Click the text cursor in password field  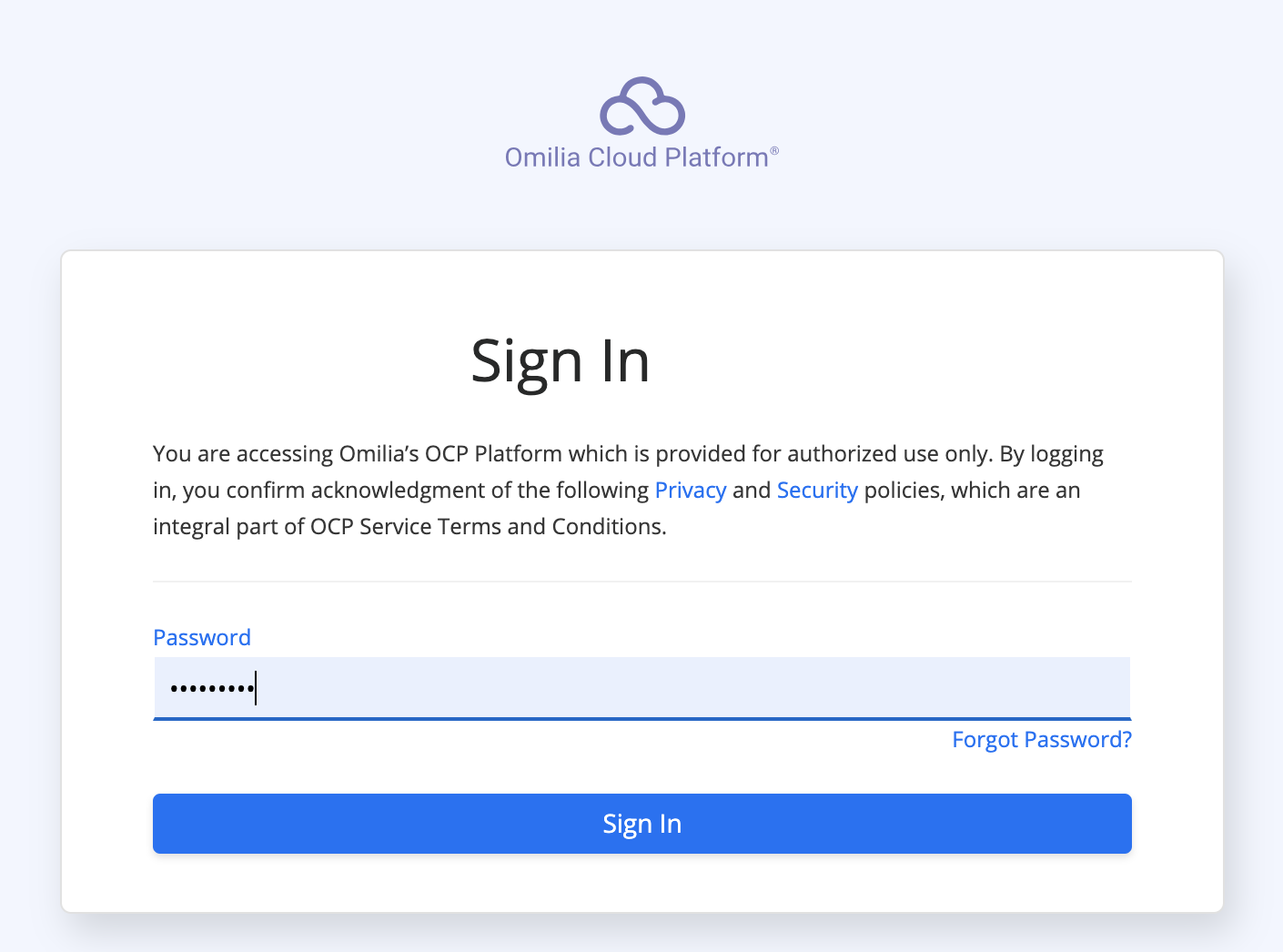click(257, 688)
